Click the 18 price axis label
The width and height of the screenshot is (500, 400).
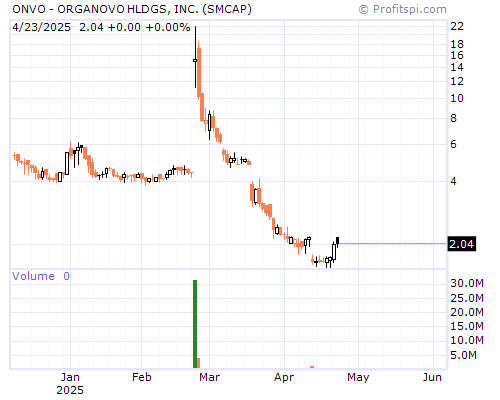coord(457,44)
